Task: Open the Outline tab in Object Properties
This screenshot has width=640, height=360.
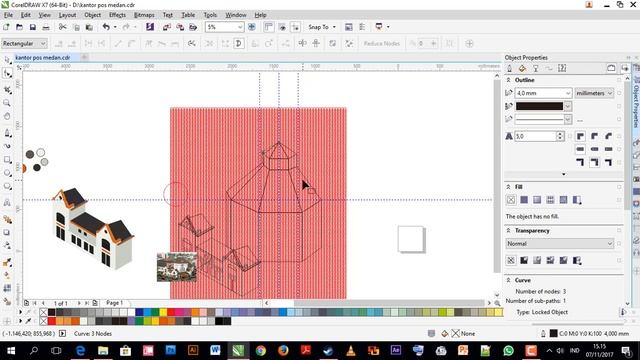Action: [509, 68]
